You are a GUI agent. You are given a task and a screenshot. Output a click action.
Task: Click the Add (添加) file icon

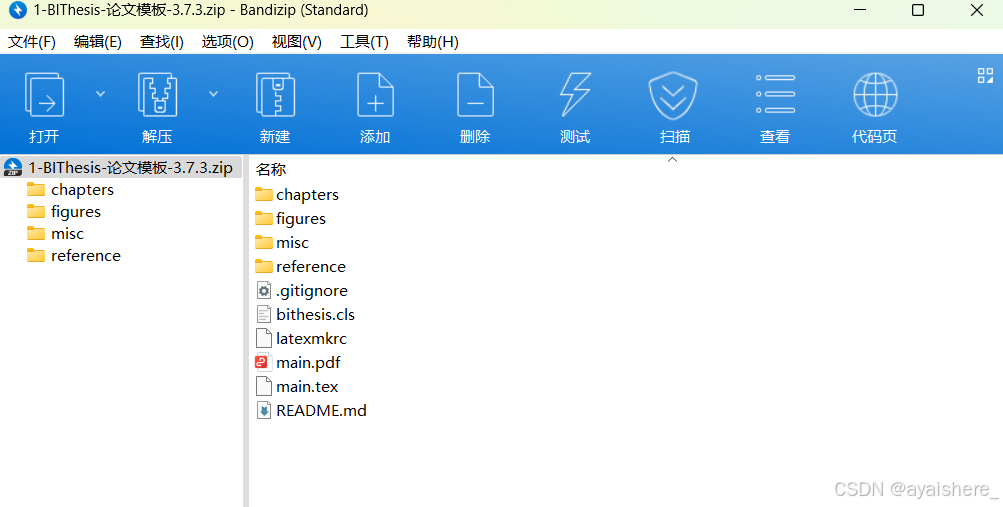pos(375,95)
